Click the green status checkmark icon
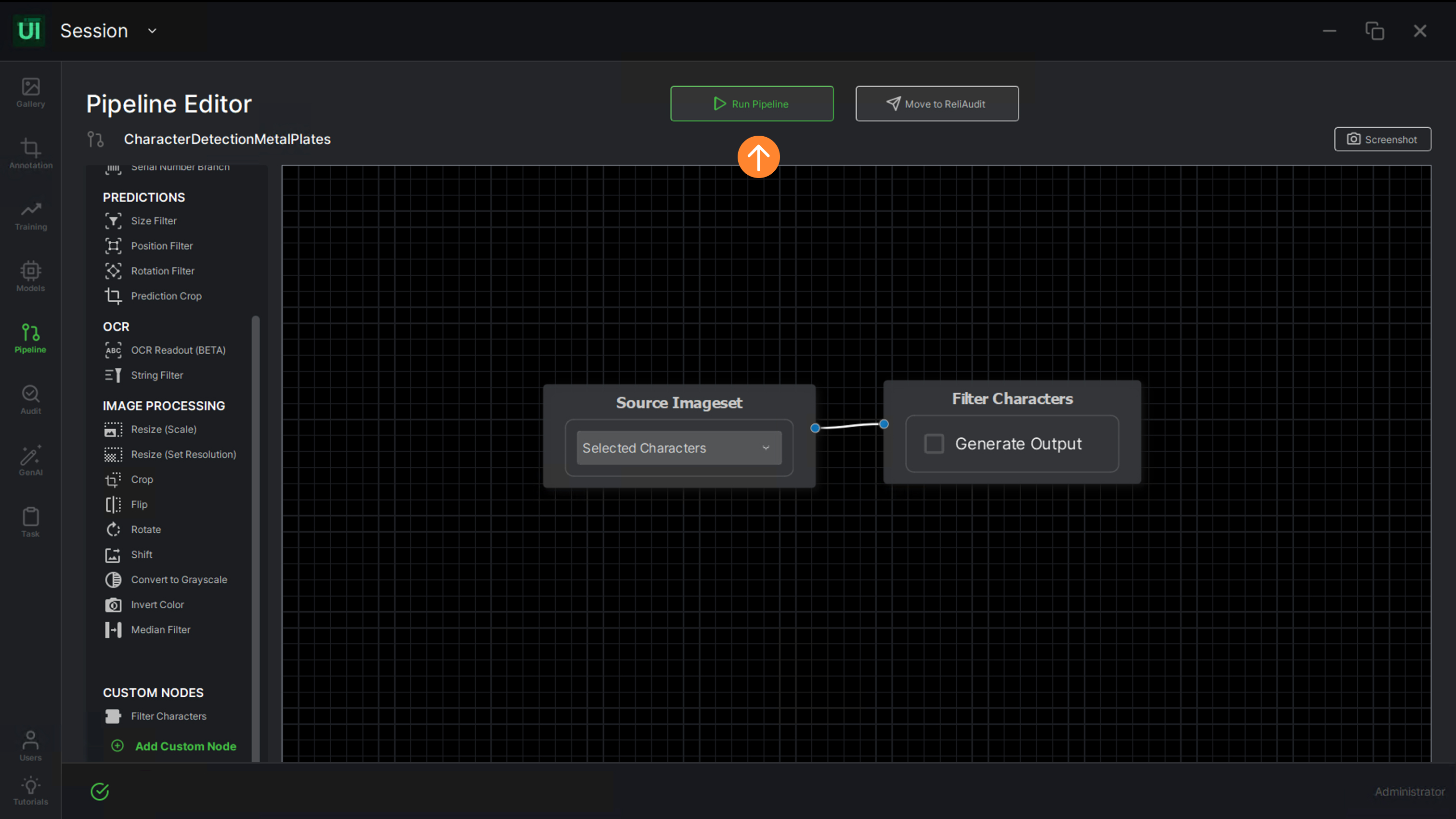The height and width of the screenshot is (819, 1456). pyautogui.click(x=100, y=791)
